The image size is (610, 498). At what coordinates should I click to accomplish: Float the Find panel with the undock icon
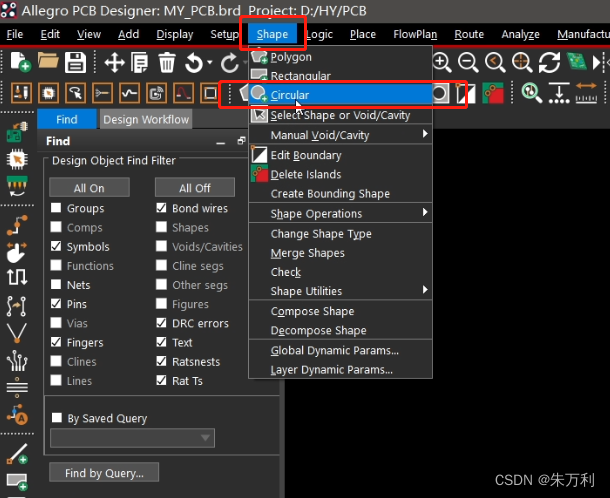[241, 141]
